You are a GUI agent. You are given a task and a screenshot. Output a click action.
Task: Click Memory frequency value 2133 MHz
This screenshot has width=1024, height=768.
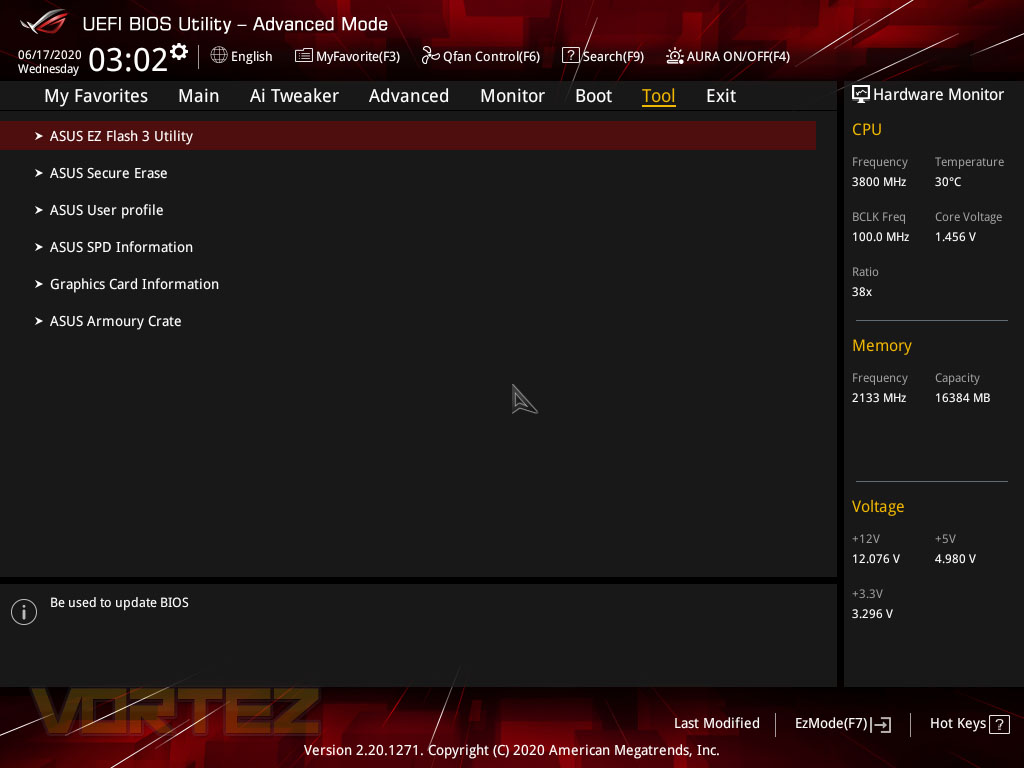(x=878, y=398)
